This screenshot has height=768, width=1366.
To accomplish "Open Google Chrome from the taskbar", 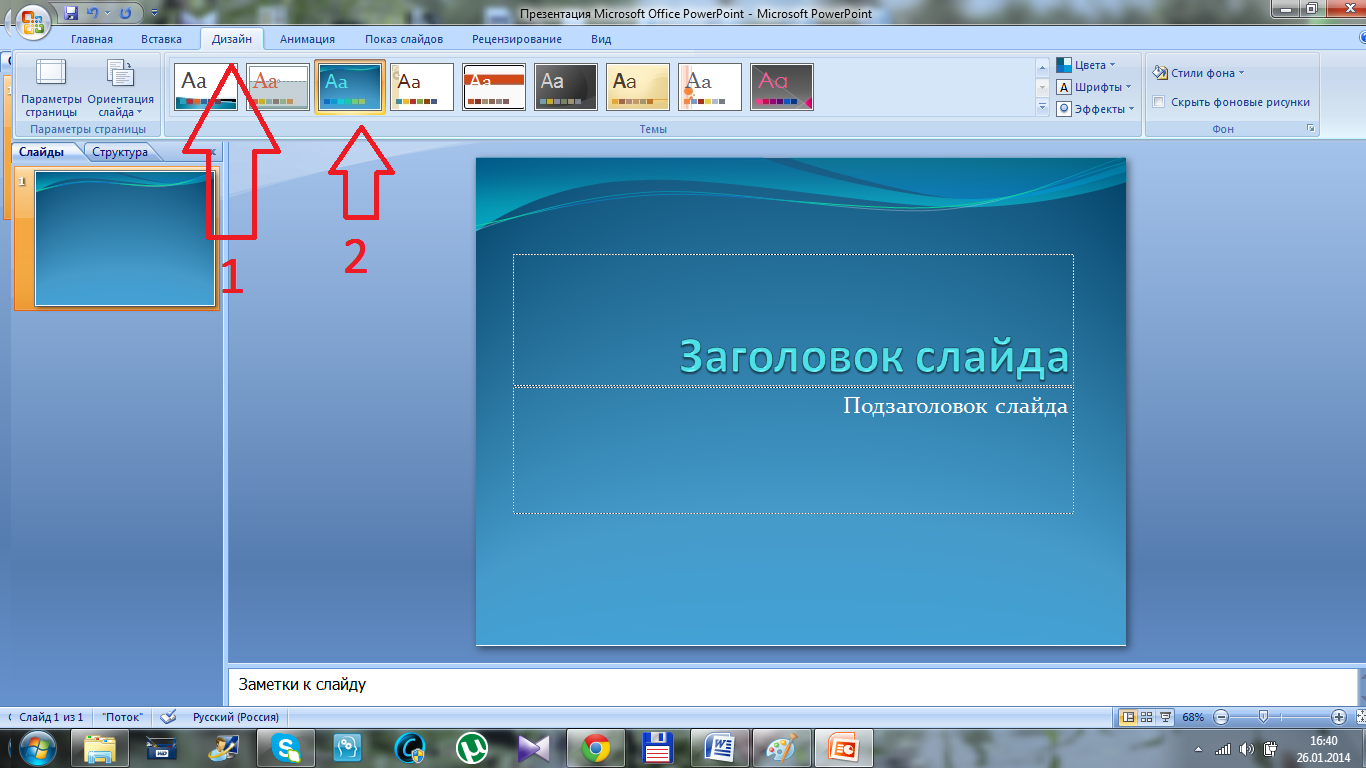I will pos(596,747).
